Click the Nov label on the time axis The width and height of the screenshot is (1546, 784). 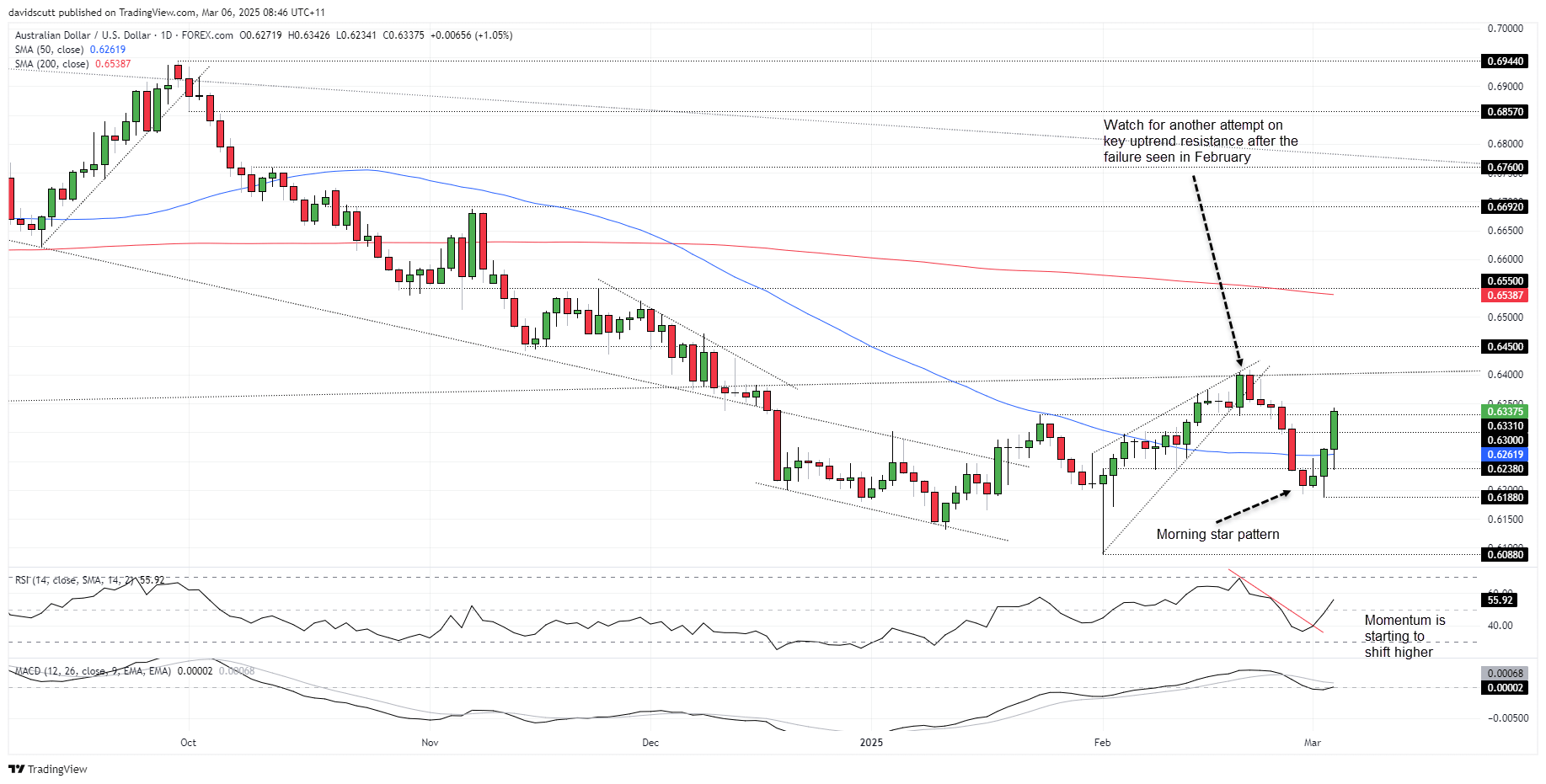(x=430, y=743)
